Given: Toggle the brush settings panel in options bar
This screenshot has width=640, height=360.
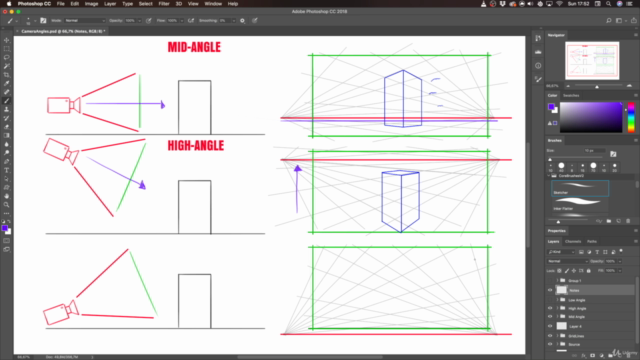Looking at the screenshot, I should pos(43,20).
